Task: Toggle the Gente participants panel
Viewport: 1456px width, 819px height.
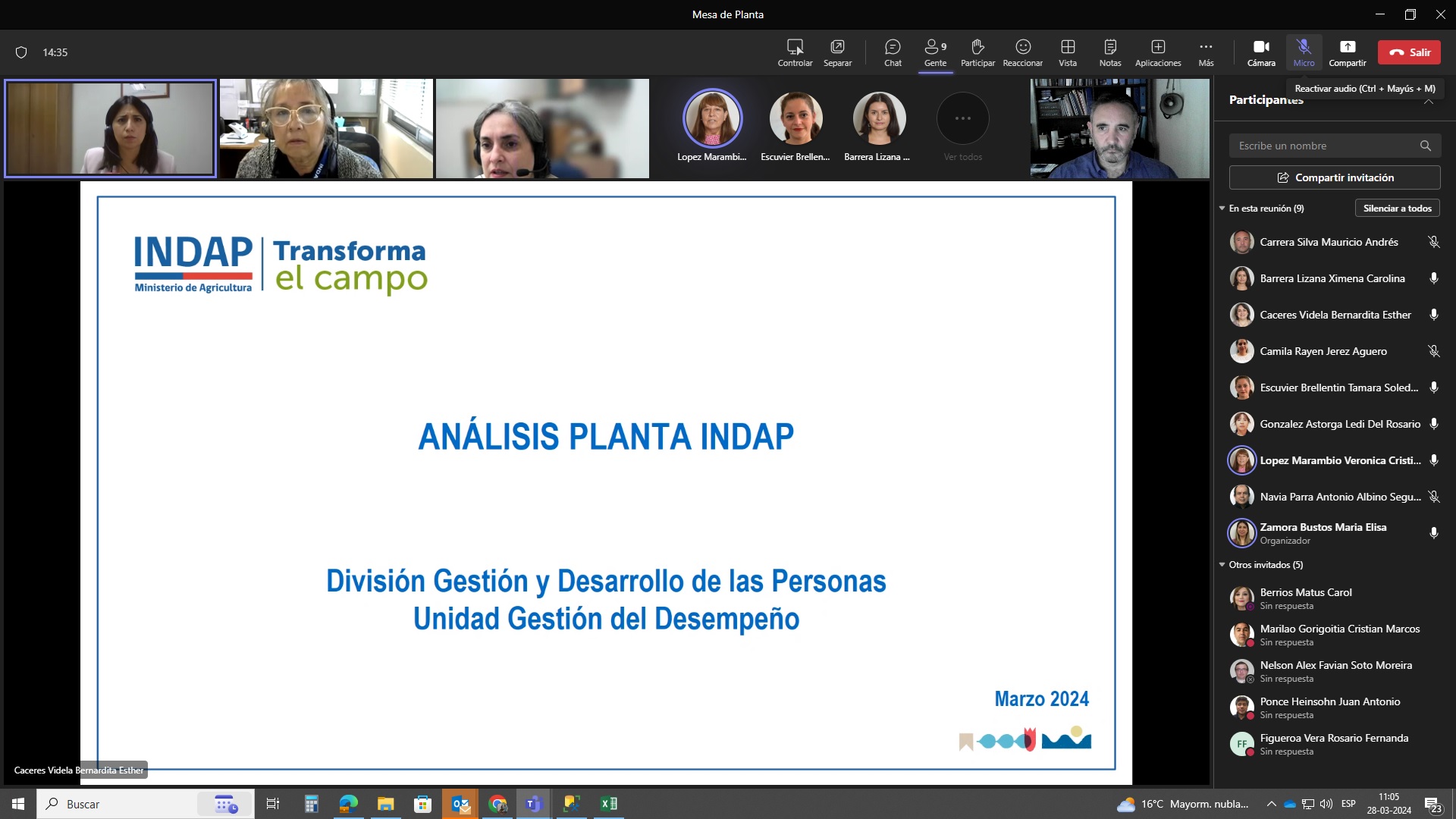Action: click(935, 52)
